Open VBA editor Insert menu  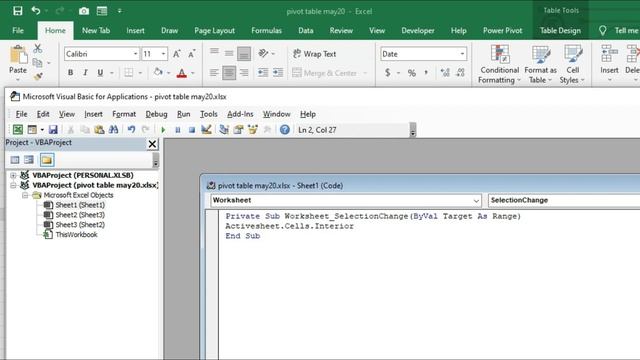coord(93,114)
